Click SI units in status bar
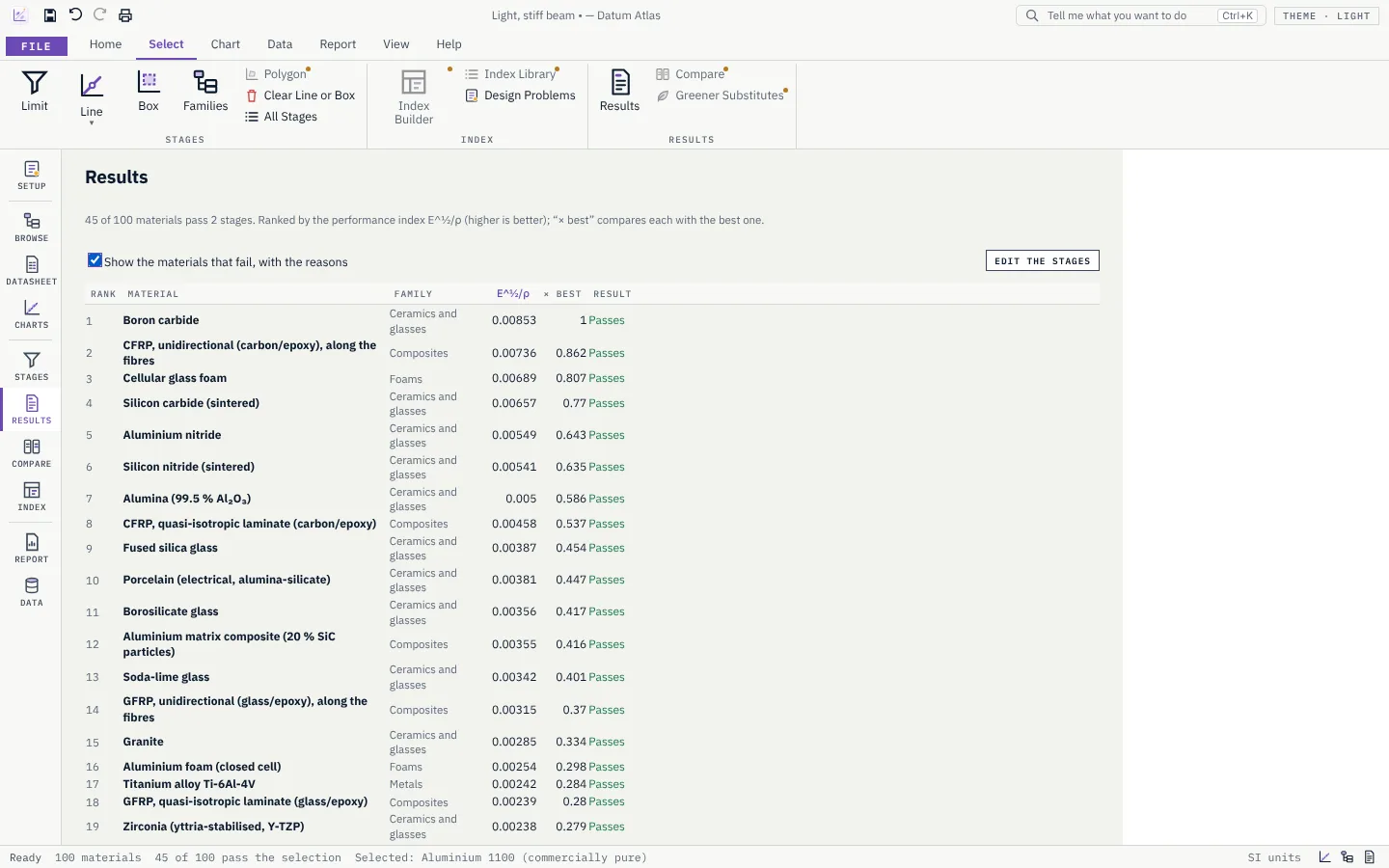1389x868 pixels. click(1274, 857)
